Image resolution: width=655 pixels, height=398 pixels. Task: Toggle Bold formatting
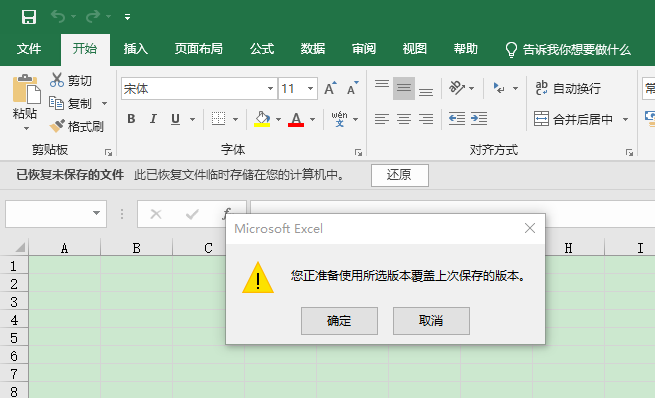(x=131, y=119)
